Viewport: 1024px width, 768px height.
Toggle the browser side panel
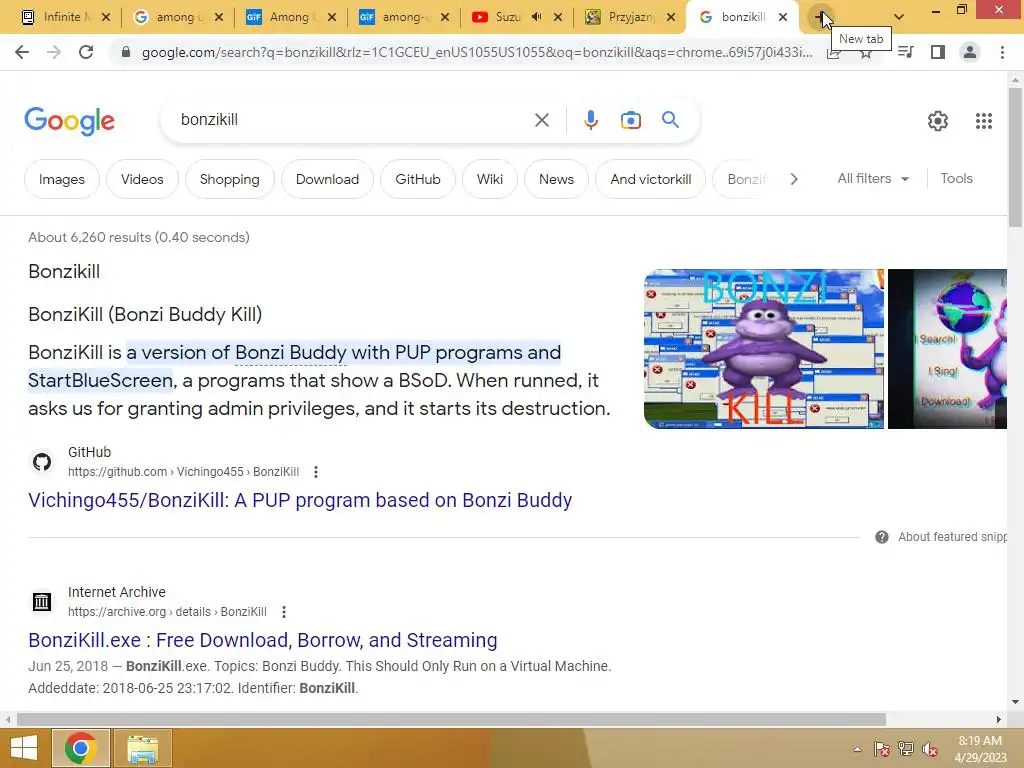pyautogui.click(x=938, y=52)
